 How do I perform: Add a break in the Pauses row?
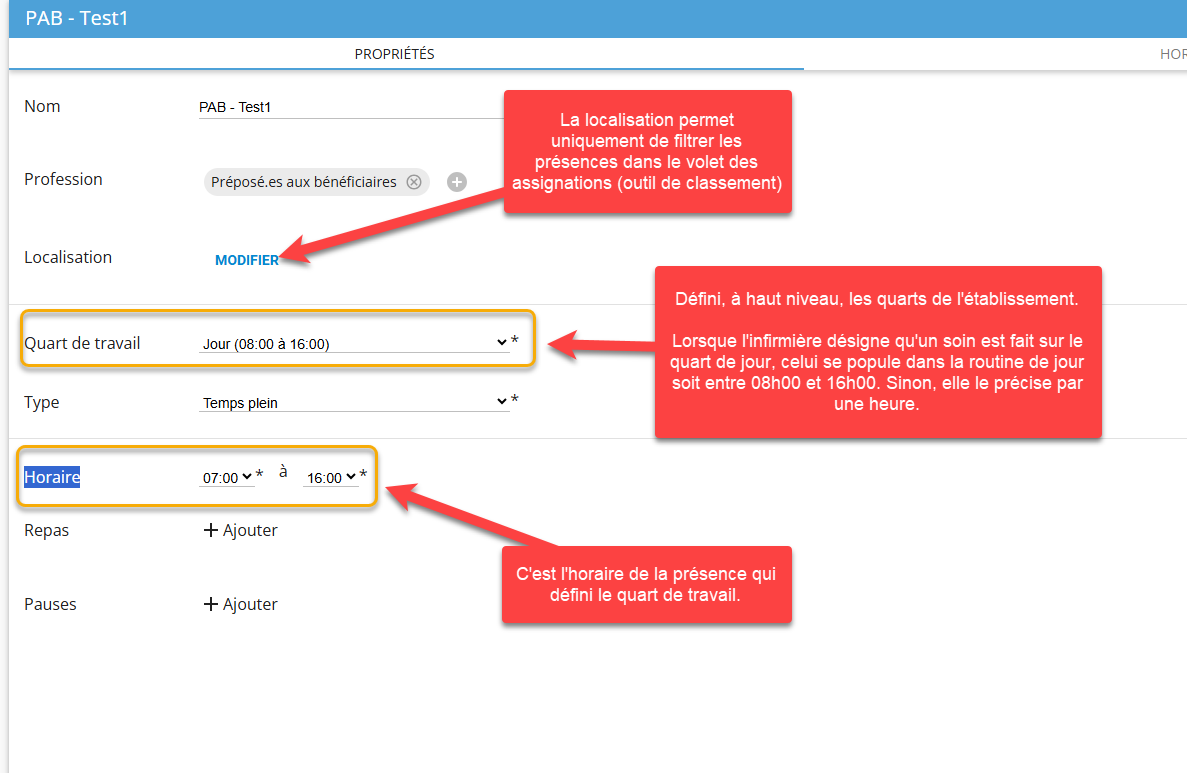tap(240, 604)
